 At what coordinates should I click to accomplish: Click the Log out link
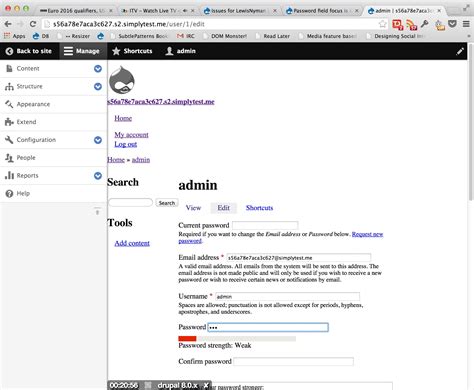(x=126, y=144)
